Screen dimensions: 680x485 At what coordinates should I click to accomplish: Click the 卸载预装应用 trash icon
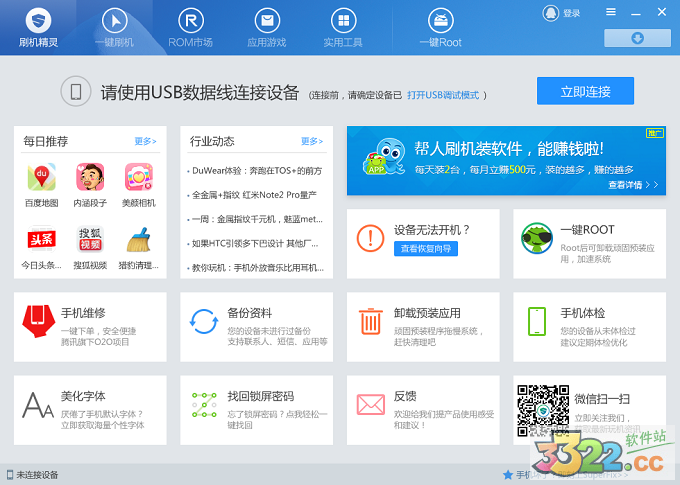[x=370, y=321]
